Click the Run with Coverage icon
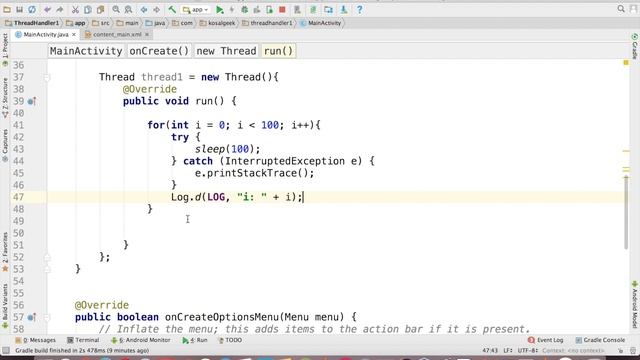This screenshot has width=640, height=360. [257, 9]
